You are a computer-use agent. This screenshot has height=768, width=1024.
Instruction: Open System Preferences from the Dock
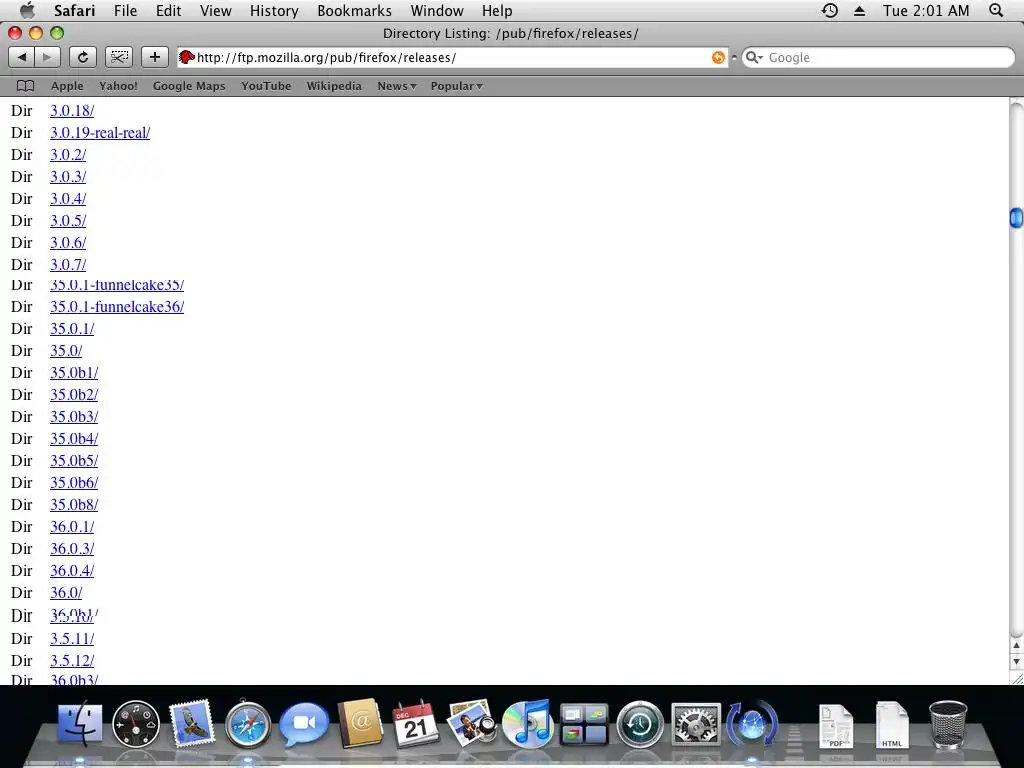(696, 724)
